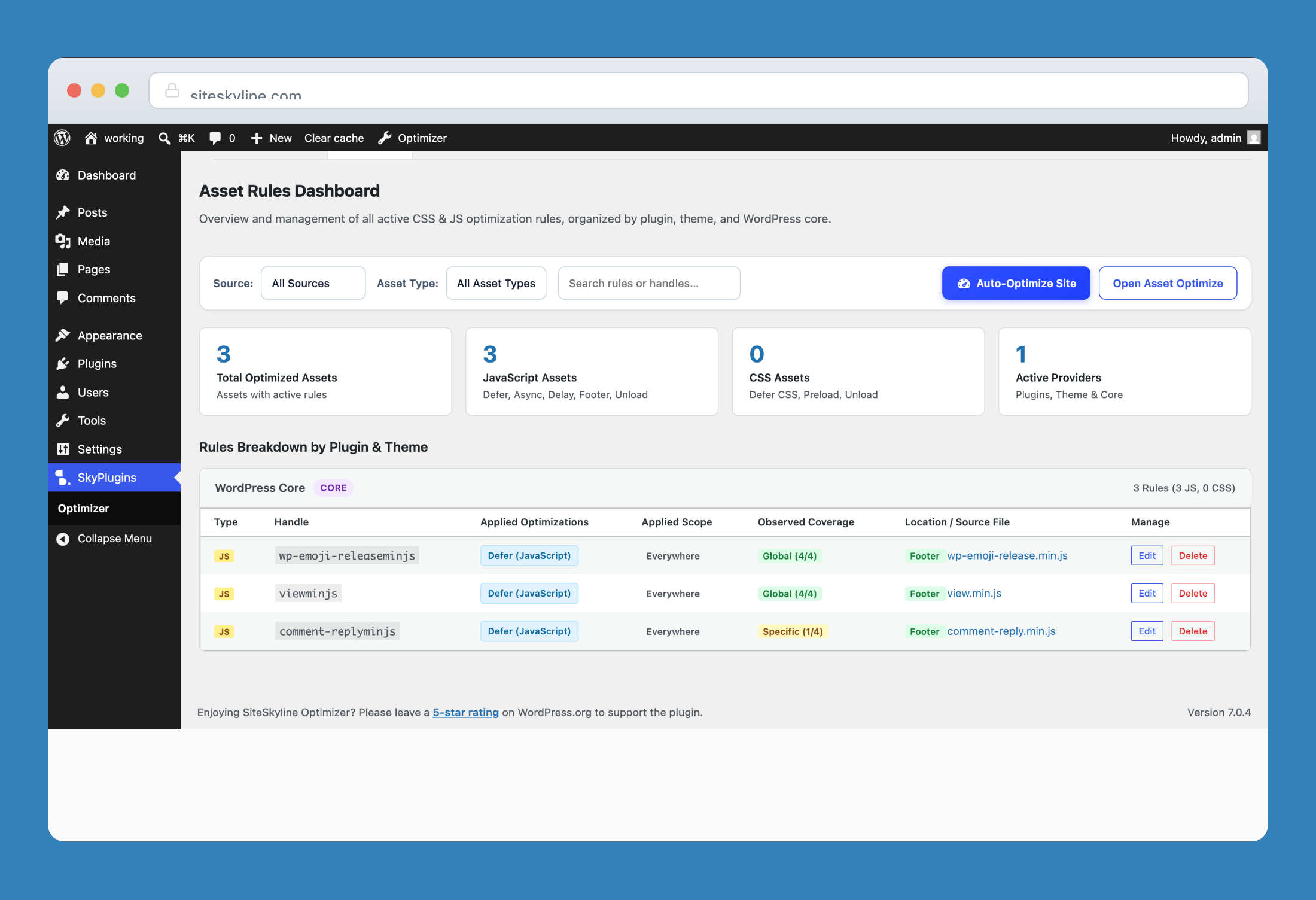
Task: Open the Dashboard menu item
Action: (x=114, y=175)
